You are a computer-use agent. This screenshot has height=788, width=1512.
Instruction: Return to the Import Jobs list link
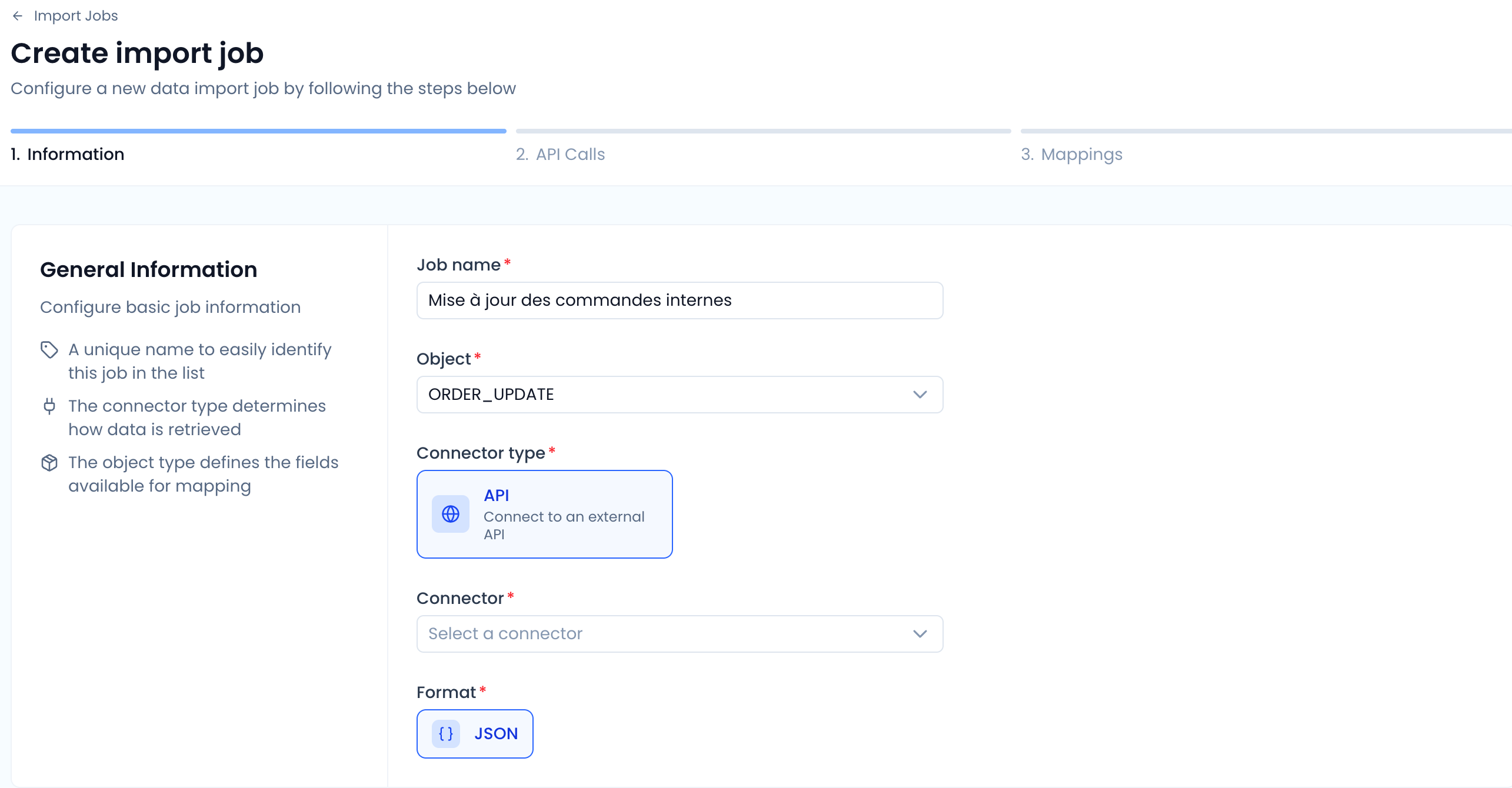pos(76,16)
